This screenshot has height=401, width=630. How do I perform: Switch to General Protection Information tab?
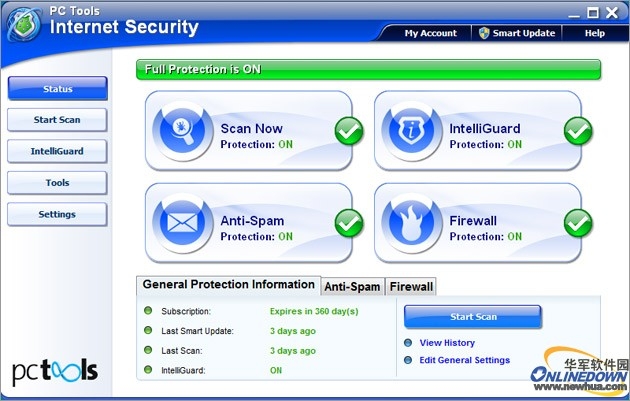(x=229, y=285)
